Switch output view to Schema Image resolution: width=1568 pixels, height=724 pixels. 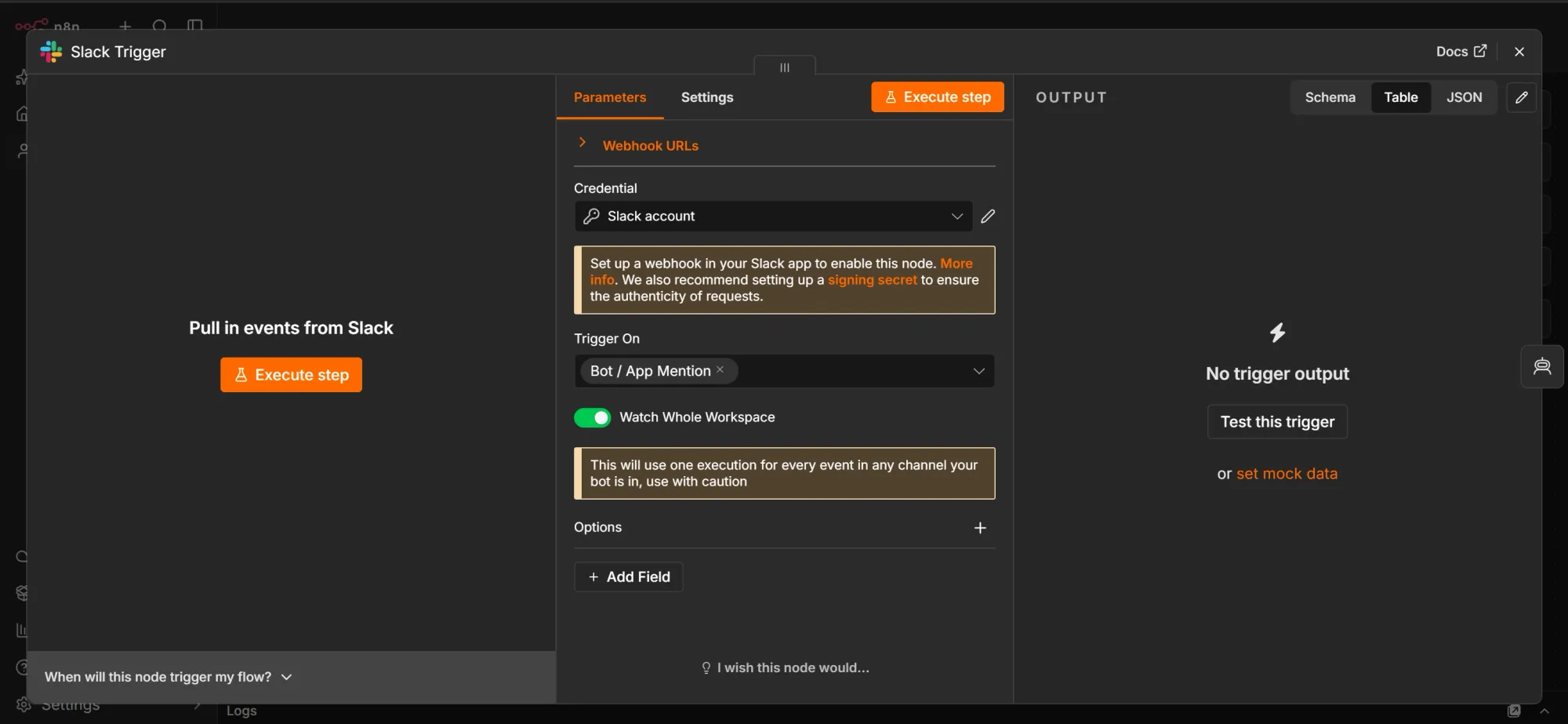[1330, 97]
